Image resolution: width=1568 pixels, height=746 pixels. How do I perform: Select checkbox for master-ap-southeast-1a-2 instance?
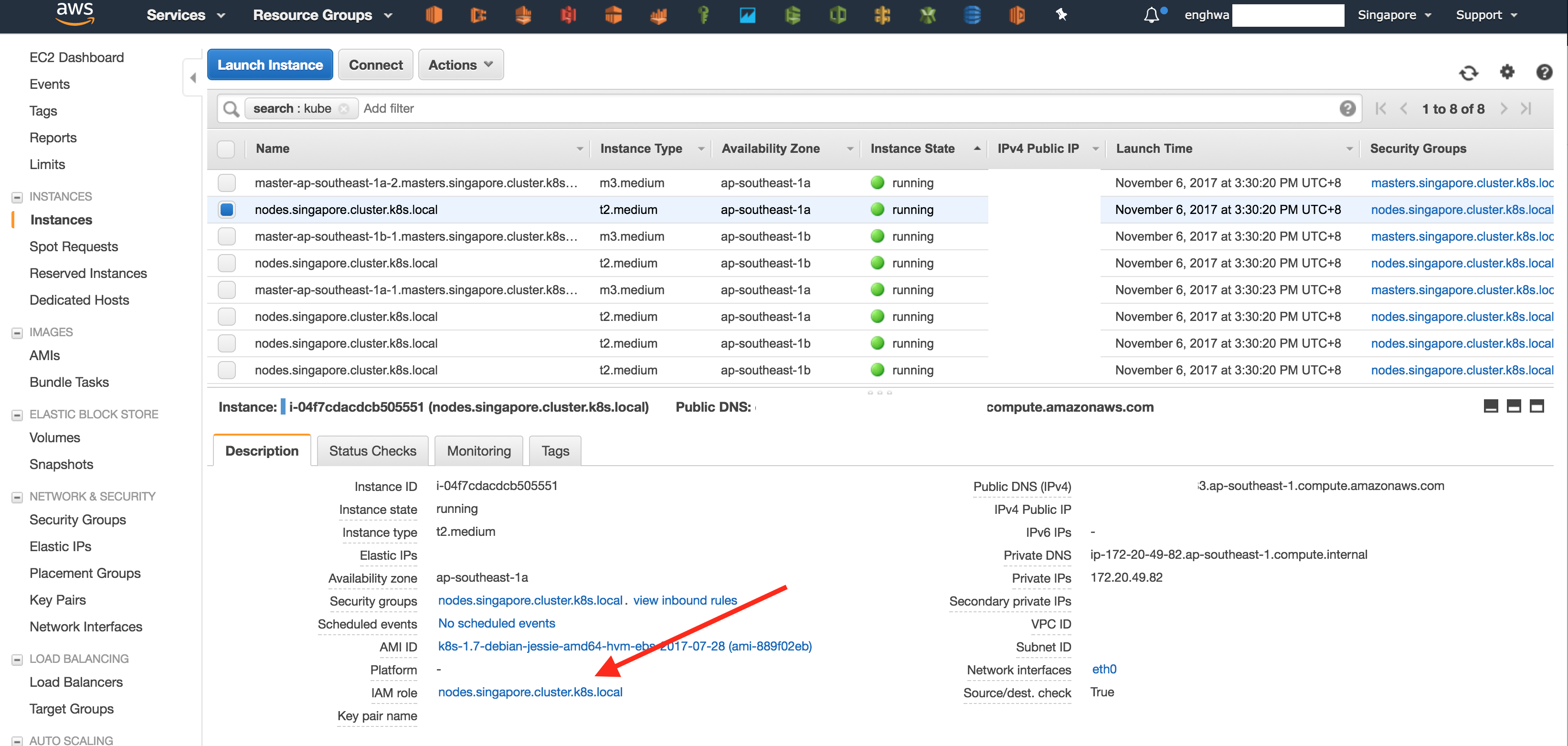click(226, 183)
